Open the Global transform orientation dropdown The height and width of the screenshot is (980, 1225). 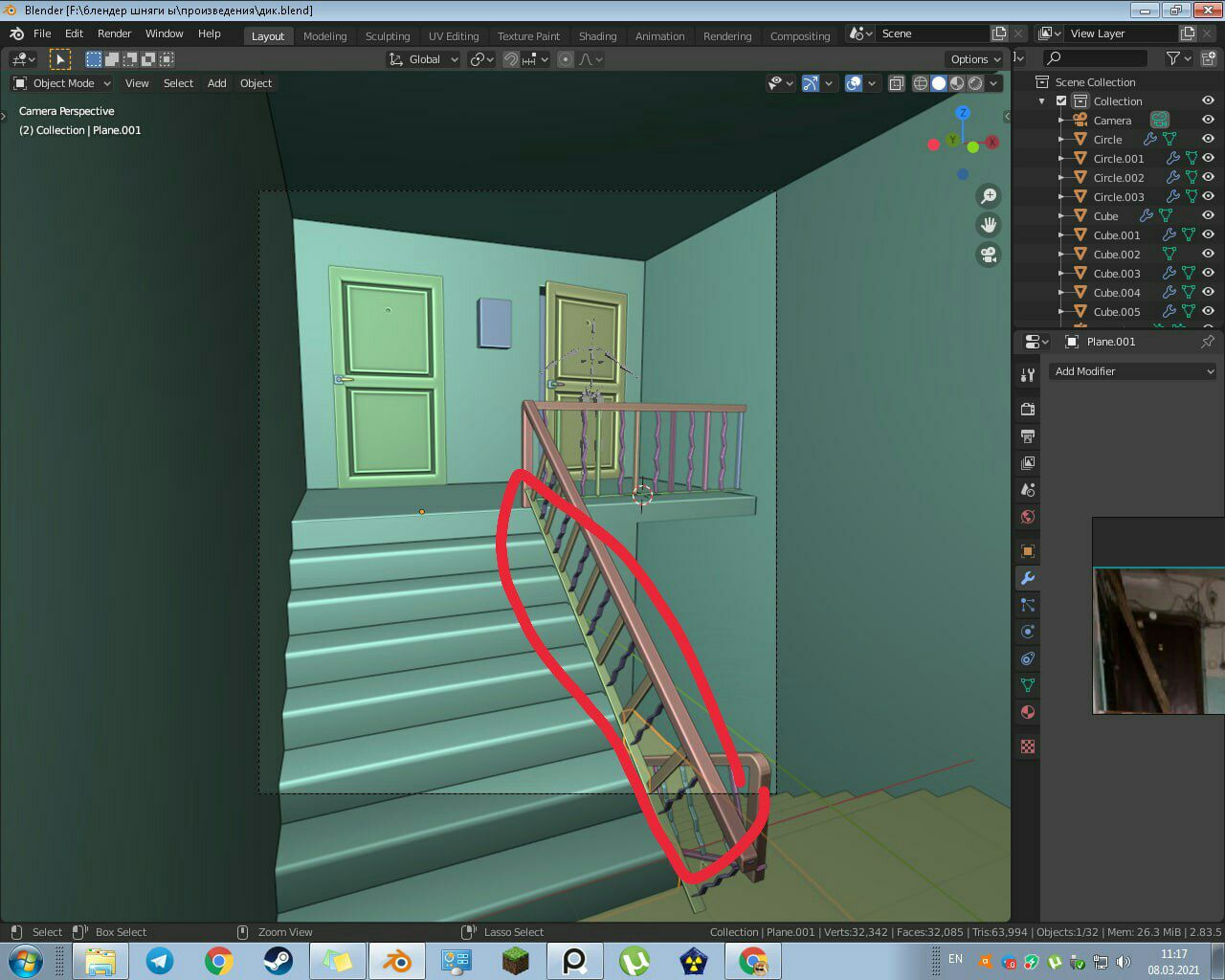[x=423, y=59]
